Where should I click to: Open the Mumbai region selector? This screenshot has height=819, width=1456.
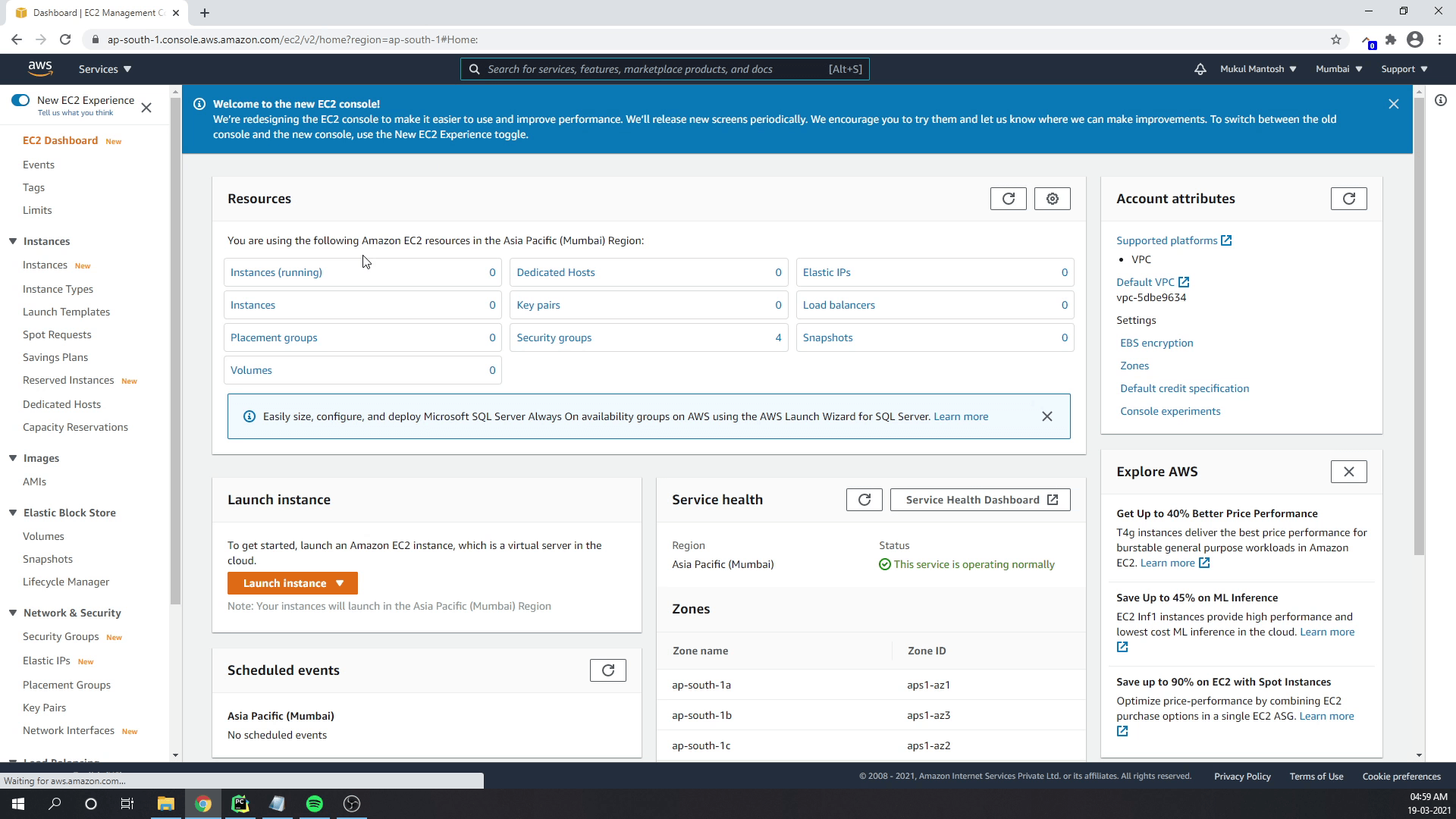(x=1337, y=68)
